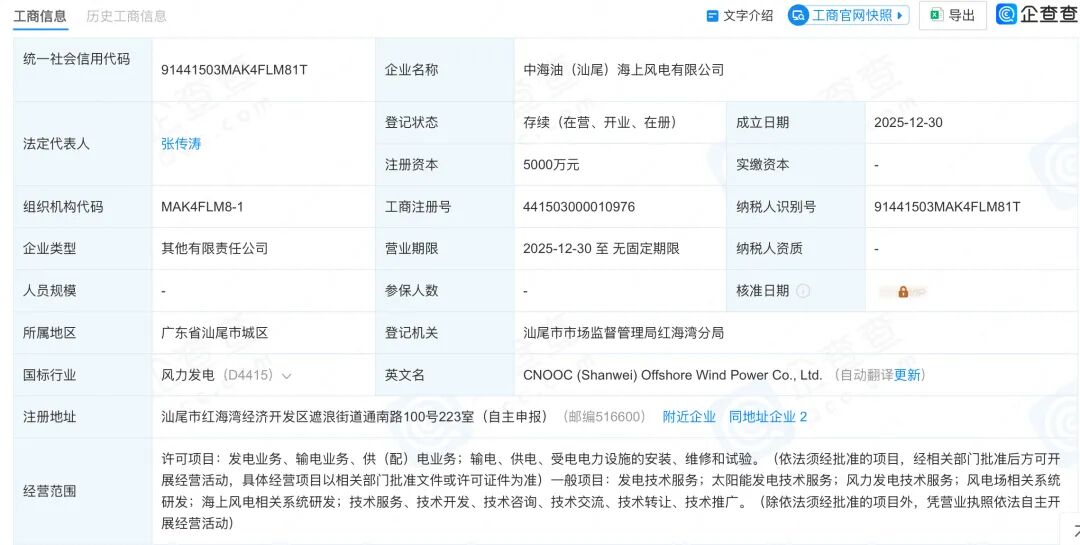The image size is (1080, 545).
Task: Open legal representative 张传涛 link
Action: 181,144
